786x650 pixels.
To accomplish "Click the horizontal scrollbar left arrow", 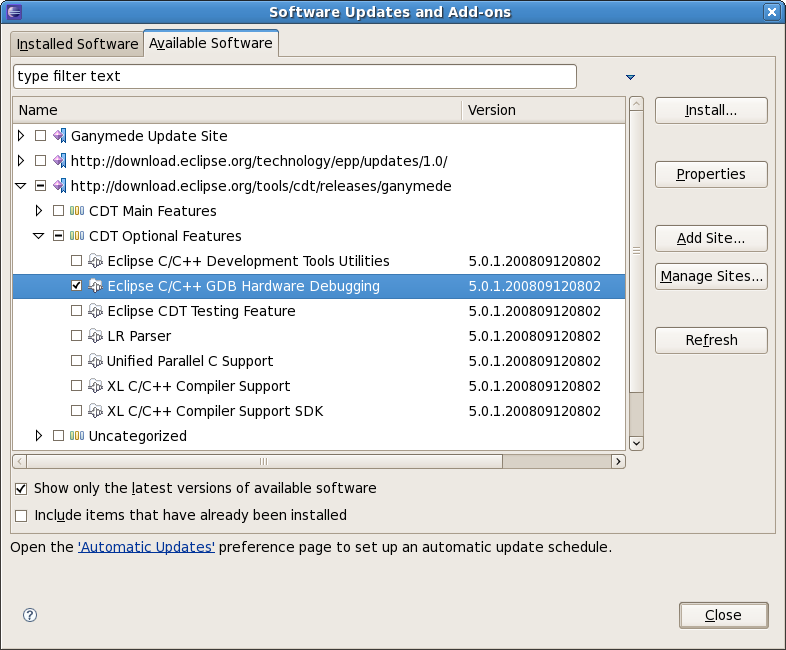I will (x=20, y=461).
